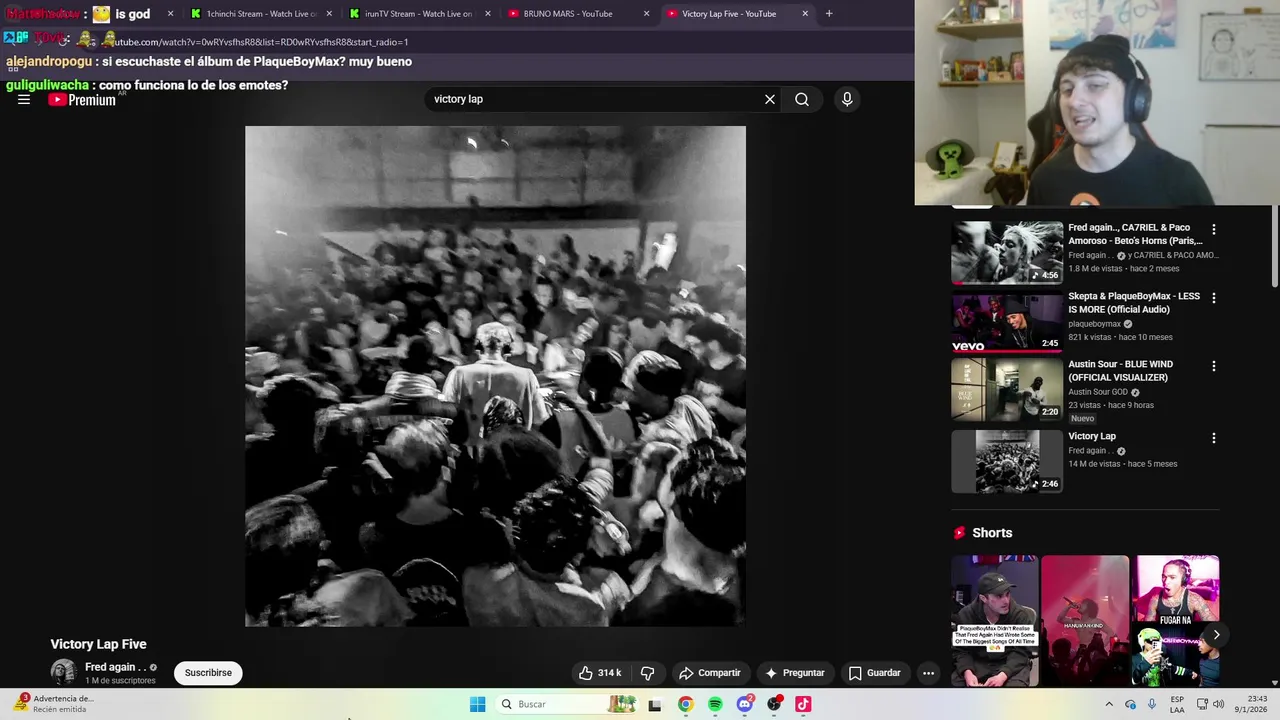1280x720 pixels.
Task: Dislike the Victory Lap Five video
Action: click(x=647, y=673)
